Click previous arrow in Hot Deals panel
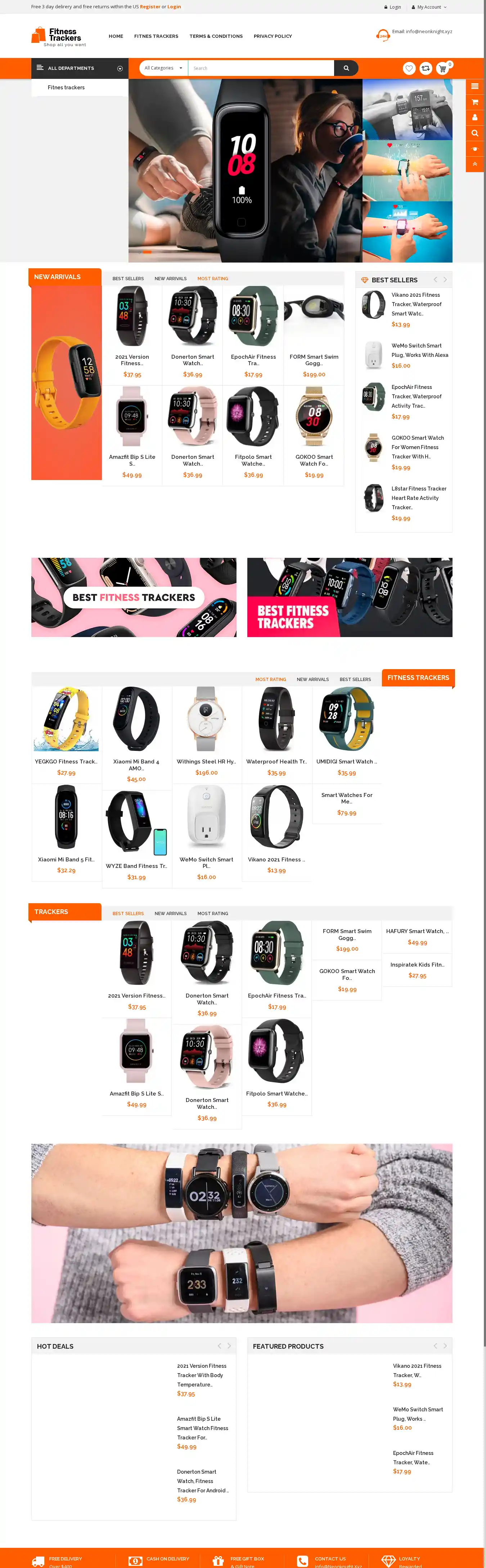Screen dimensions: 486x1568 220,1346
